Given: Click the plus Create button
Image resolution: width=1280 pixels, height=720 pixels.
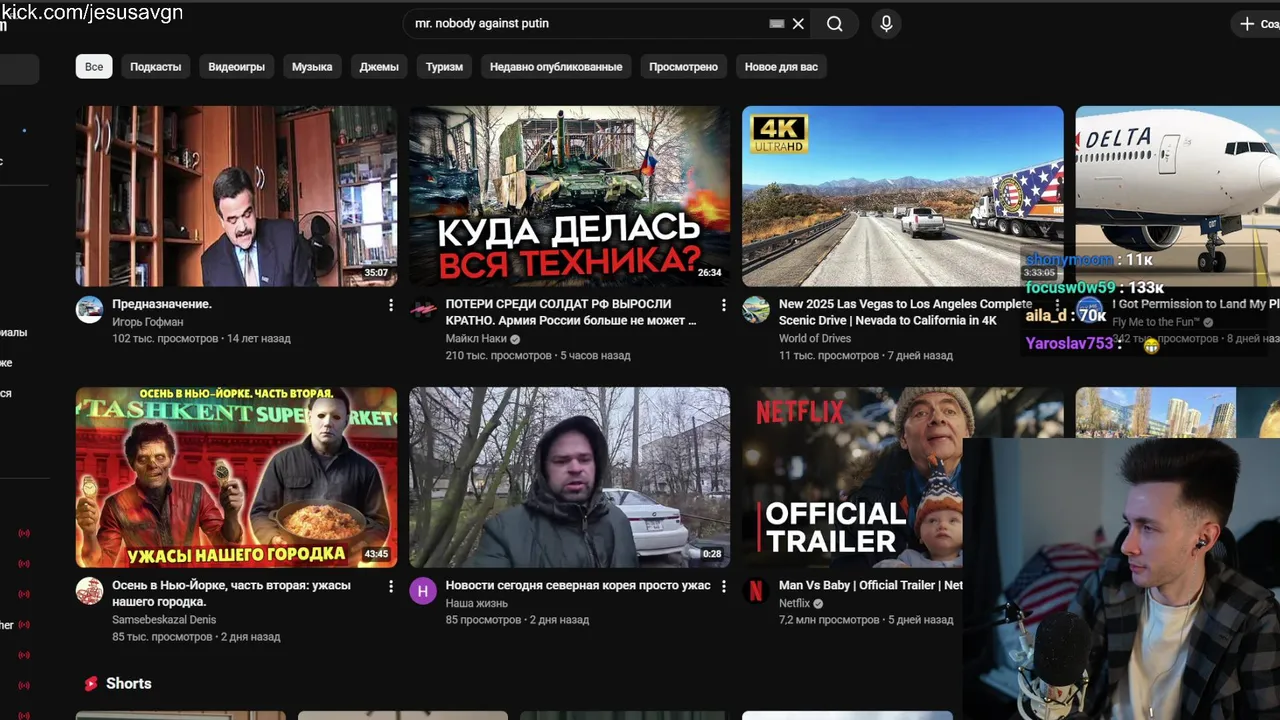Looking at the screenshot, I should 1258,24.
